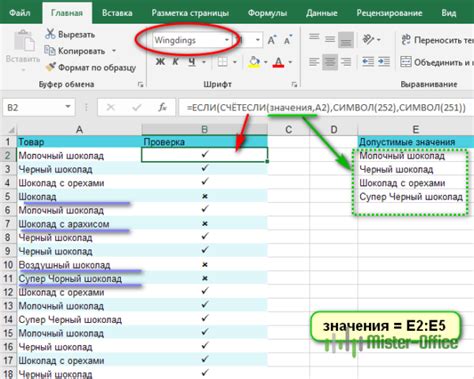Image resolution: width=474 pixels, height=379 pixels.
Task: Click the insert function fx icon
Action: click(162, 107)
